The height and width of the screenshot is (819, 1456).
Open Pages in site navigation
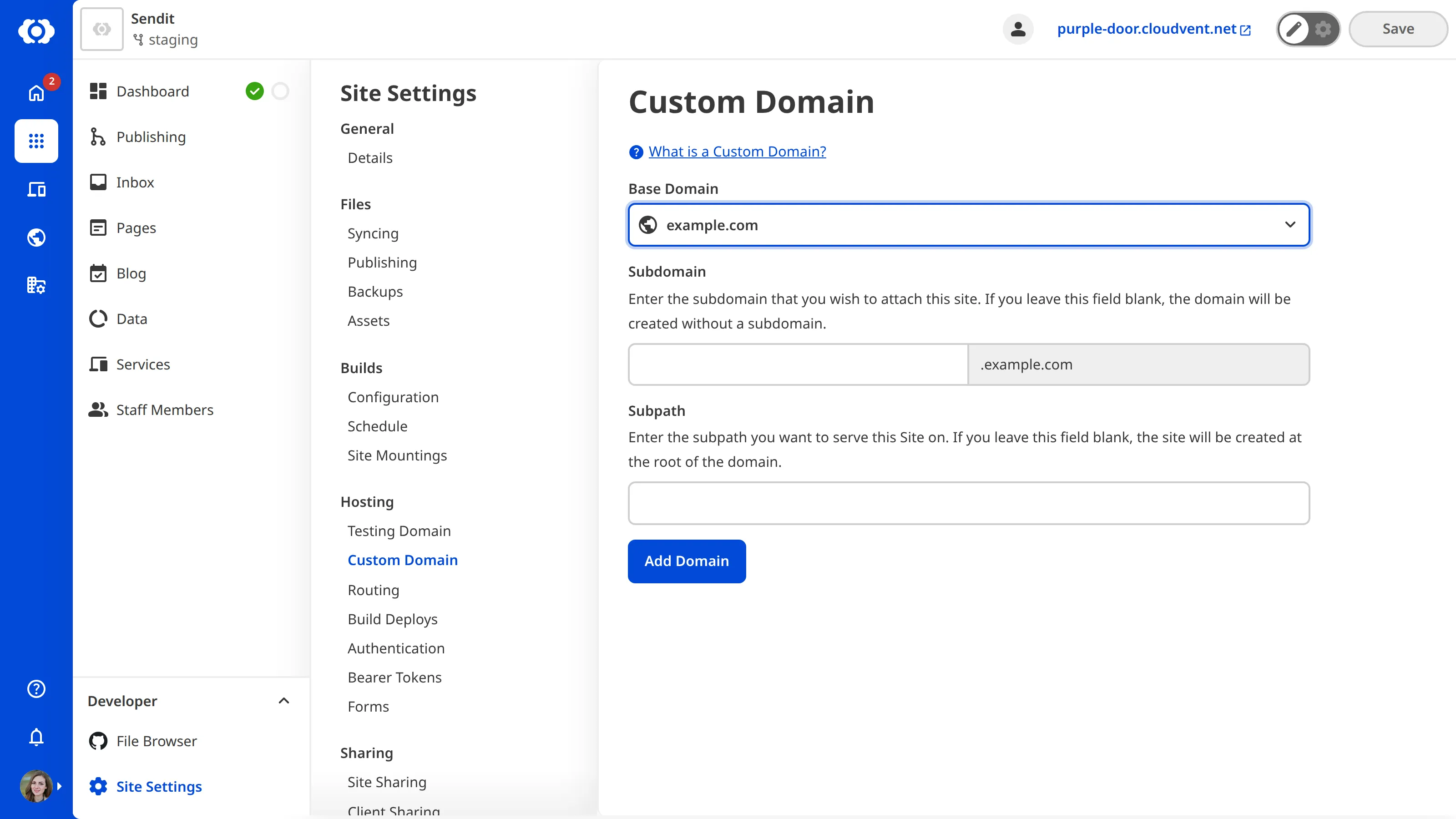136,228
